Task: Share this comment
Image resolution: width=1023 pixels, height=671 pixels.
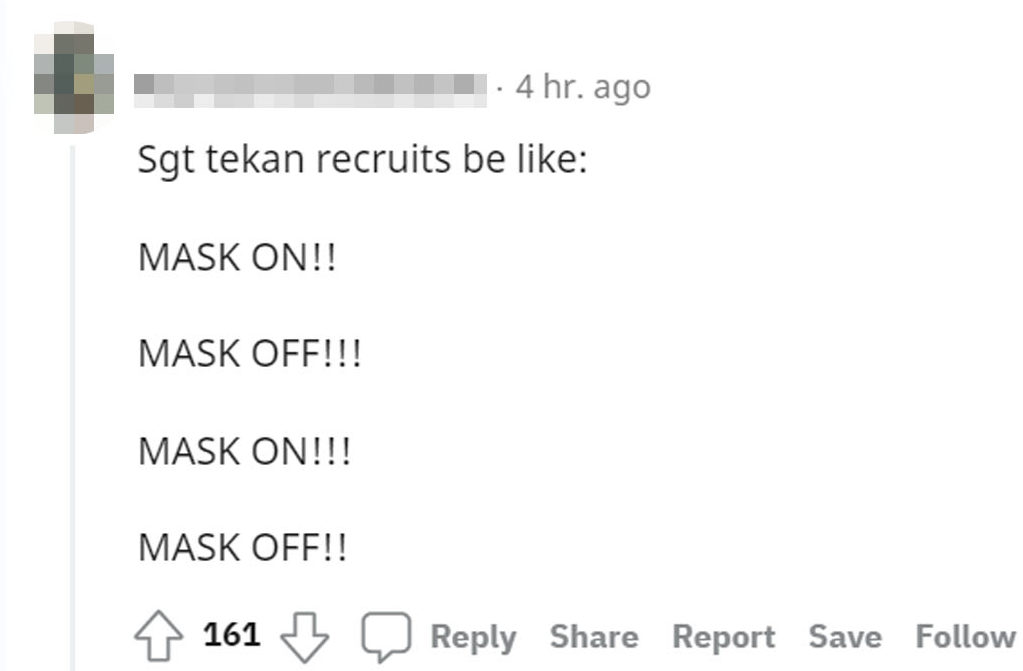Action: tap(593, 637)
